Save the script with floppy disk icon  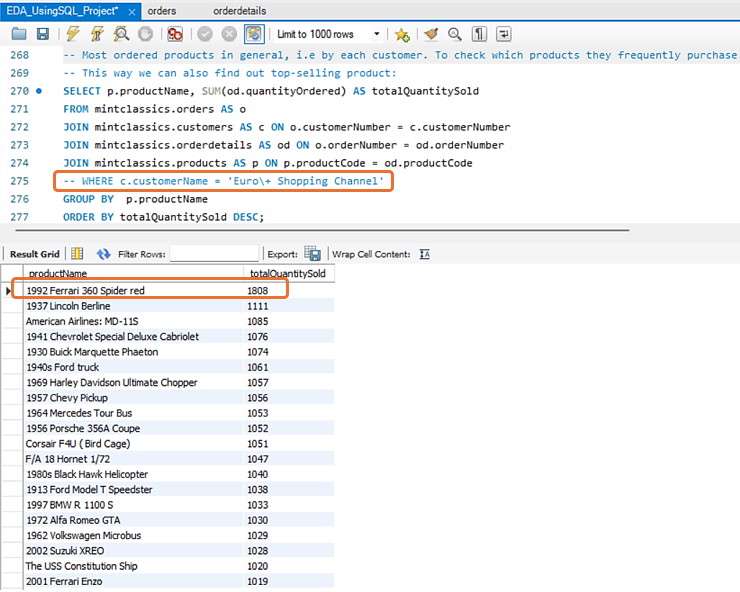pyautogui.click(x=43, y=34)
